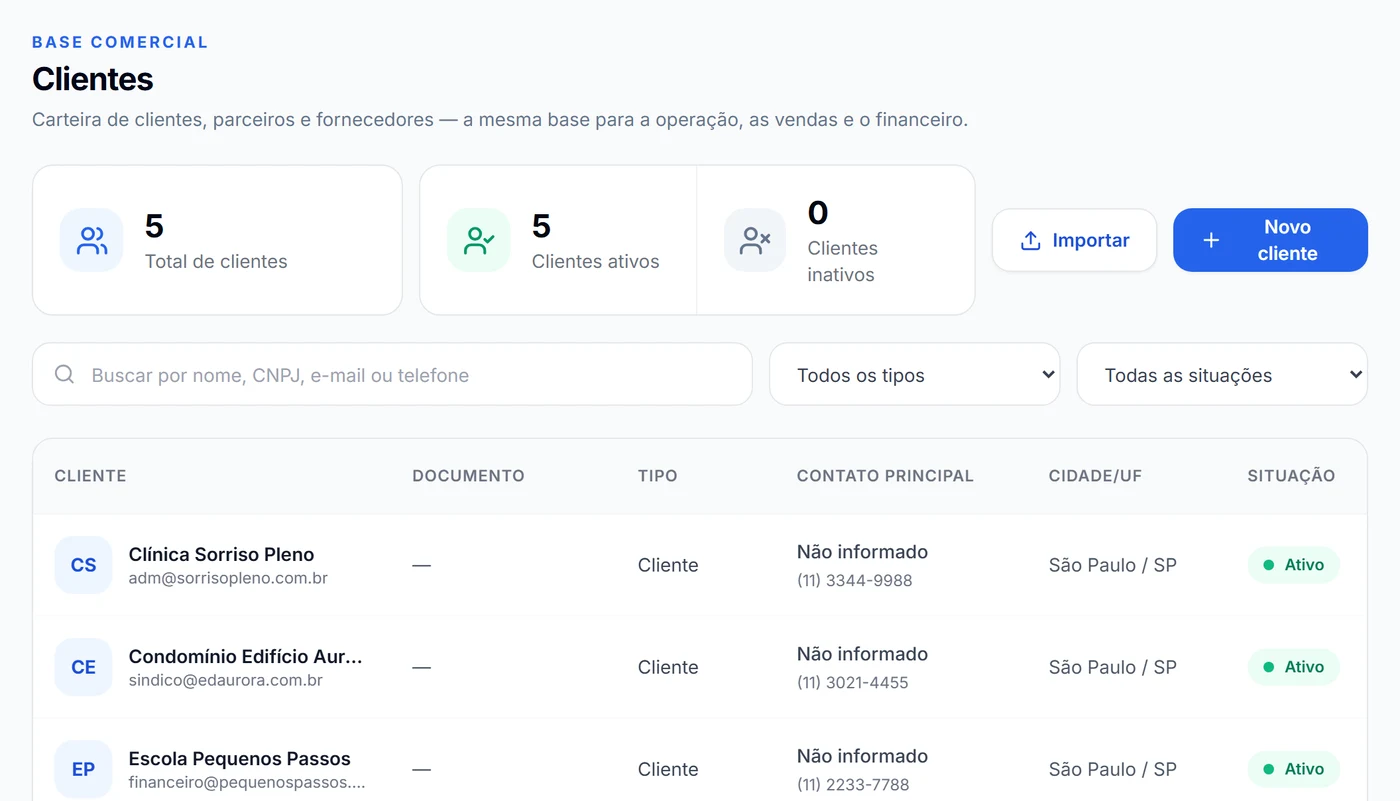Click the SITUAÇÃO column header

tap(1291, 476)
